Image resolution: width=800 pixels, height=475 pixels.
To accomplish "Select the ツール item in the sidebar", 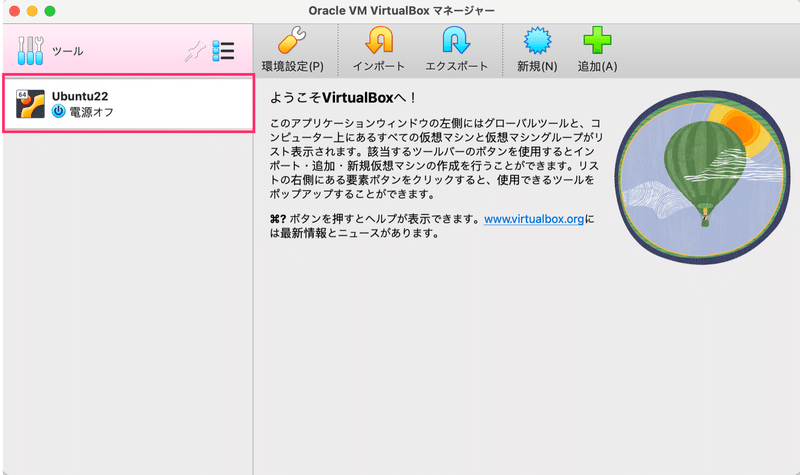I will coord(128,49).
